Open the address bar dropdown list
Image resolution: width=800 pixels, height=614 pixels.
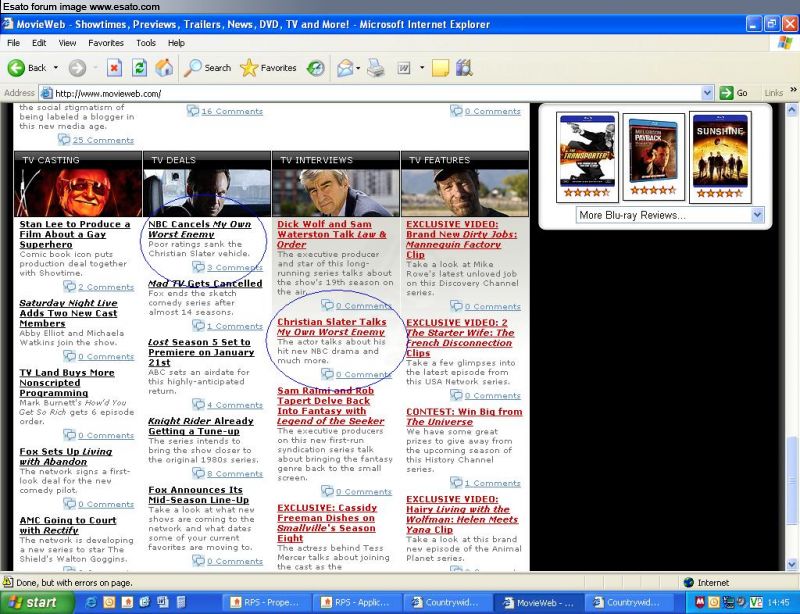[707, 93]
